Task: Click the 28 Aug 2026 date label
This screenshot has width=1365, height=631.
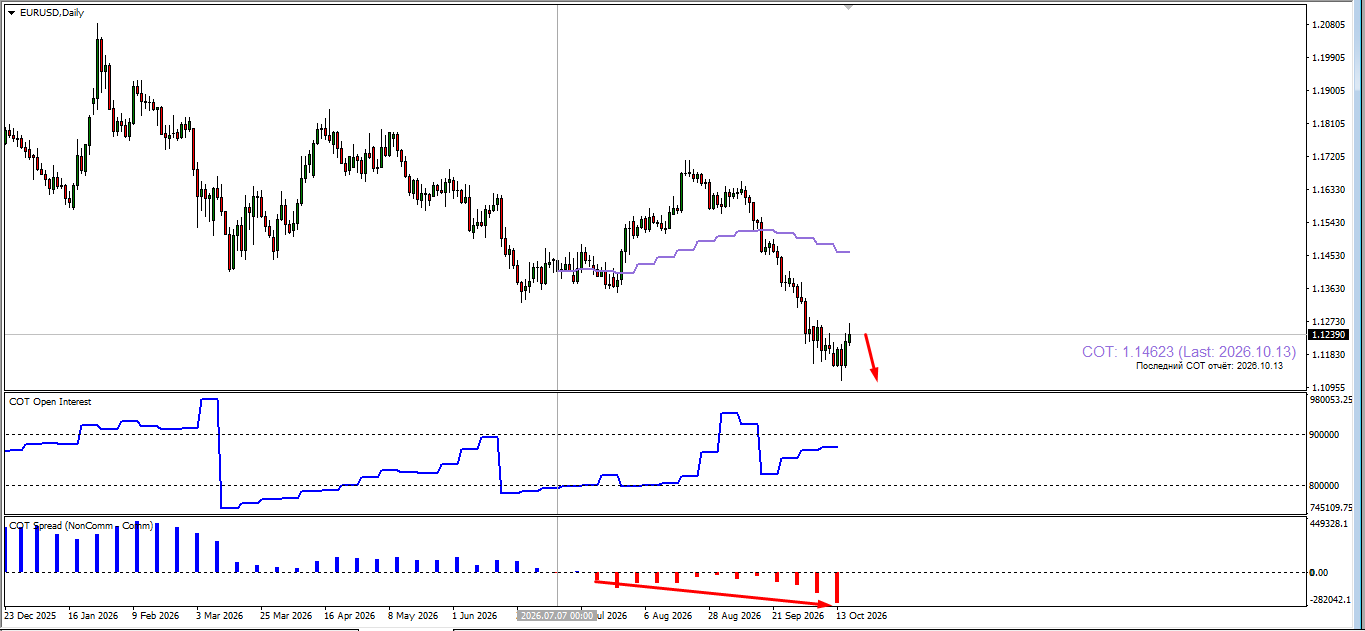Action: coord(734,616)
